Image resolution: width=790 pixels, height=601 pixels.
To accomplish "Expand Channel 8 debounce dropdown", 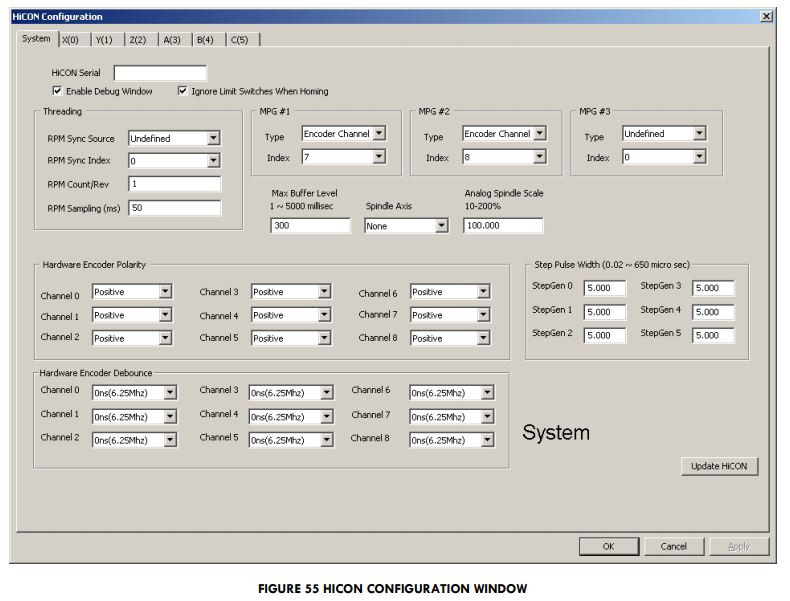I will pos(486,440).
